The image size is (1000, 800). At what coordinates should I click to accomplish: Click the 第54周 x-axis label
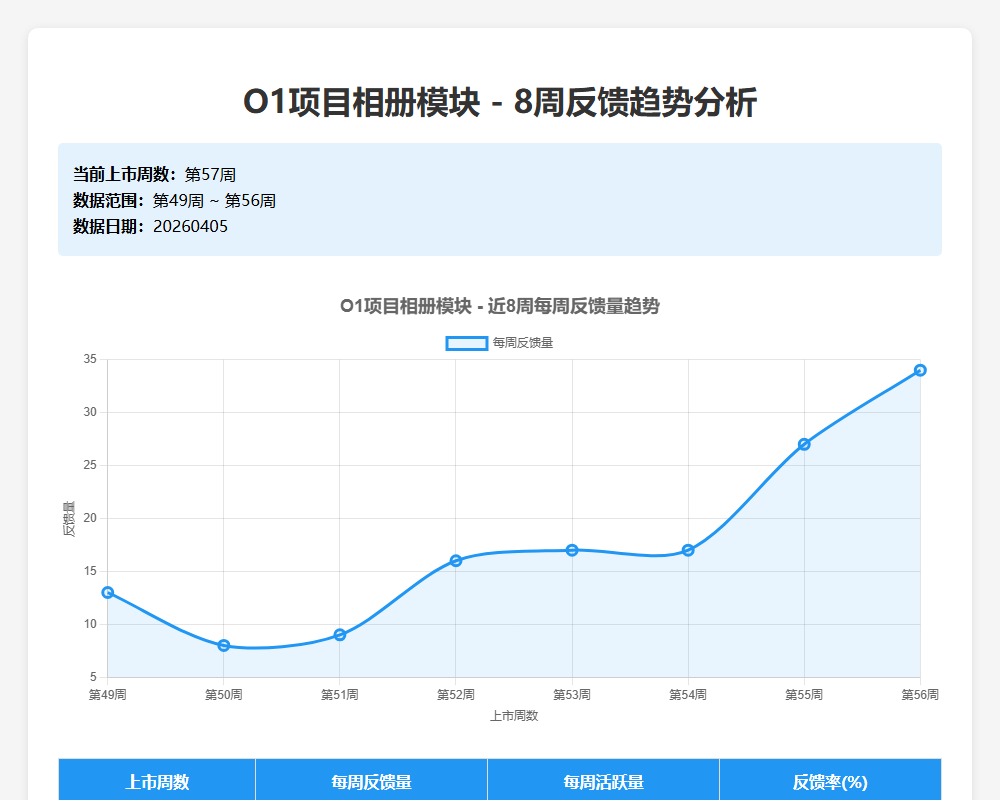(x=688, y=695)
